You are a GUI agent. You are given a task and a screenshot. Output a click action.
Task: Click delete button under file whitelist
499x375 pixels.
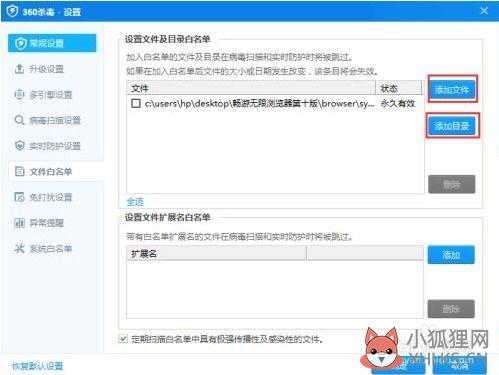[x=452, y=184]
